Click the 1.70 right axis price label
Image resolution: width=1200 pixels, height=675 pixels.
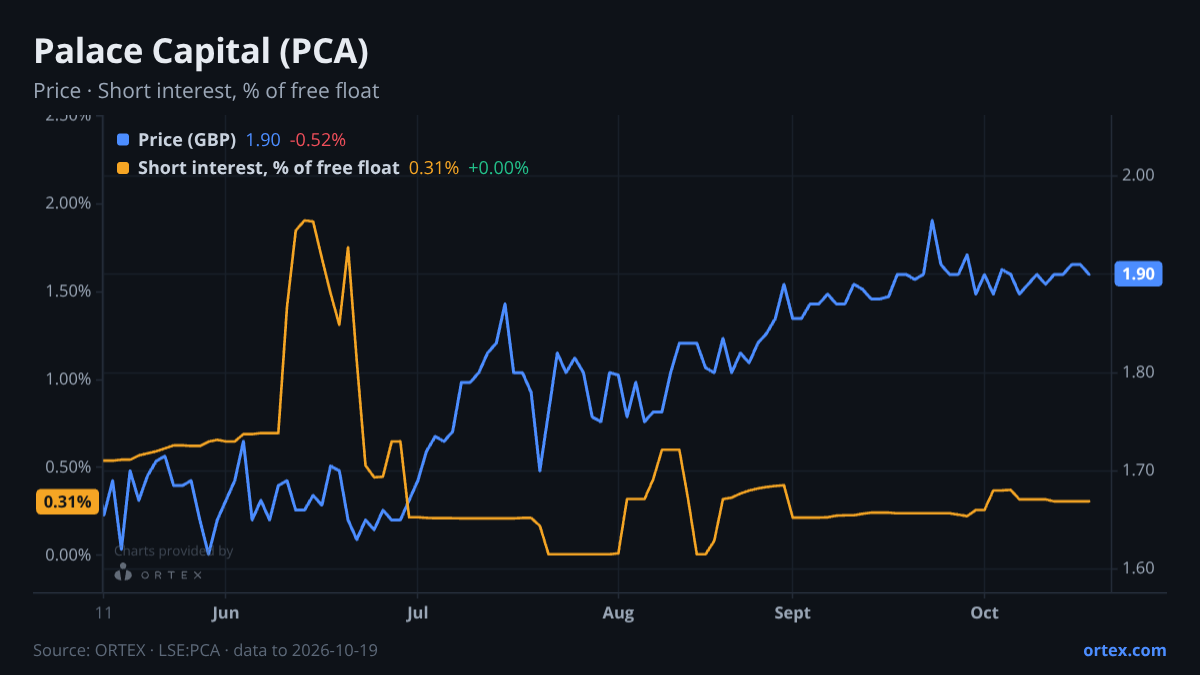1139,470
